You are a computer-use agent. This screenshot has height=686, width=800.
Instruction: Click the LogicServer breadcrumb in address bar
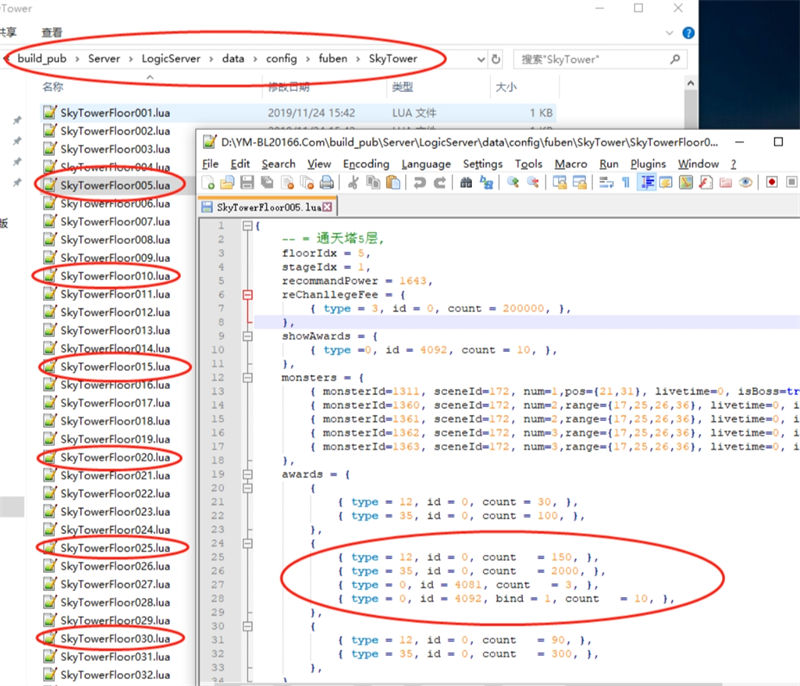pos(169,59)
